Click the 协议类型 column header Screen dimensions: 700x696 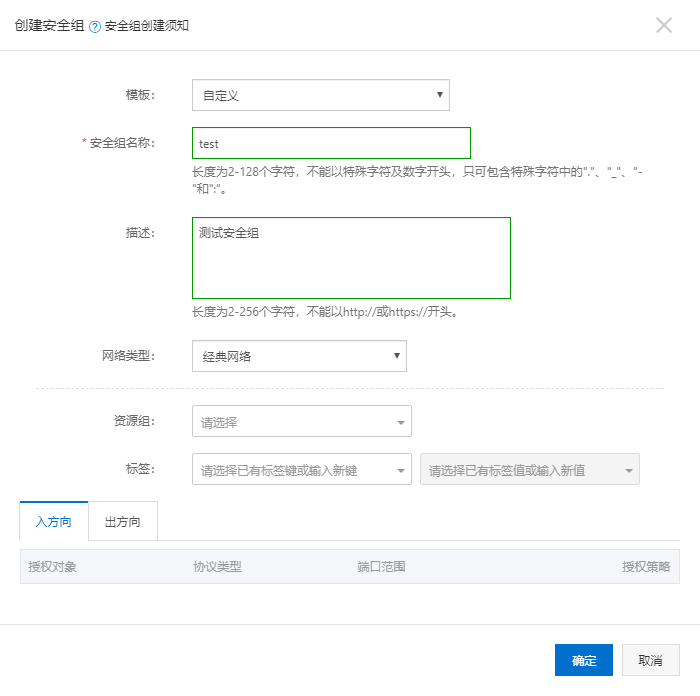click(x=217, y=567)
